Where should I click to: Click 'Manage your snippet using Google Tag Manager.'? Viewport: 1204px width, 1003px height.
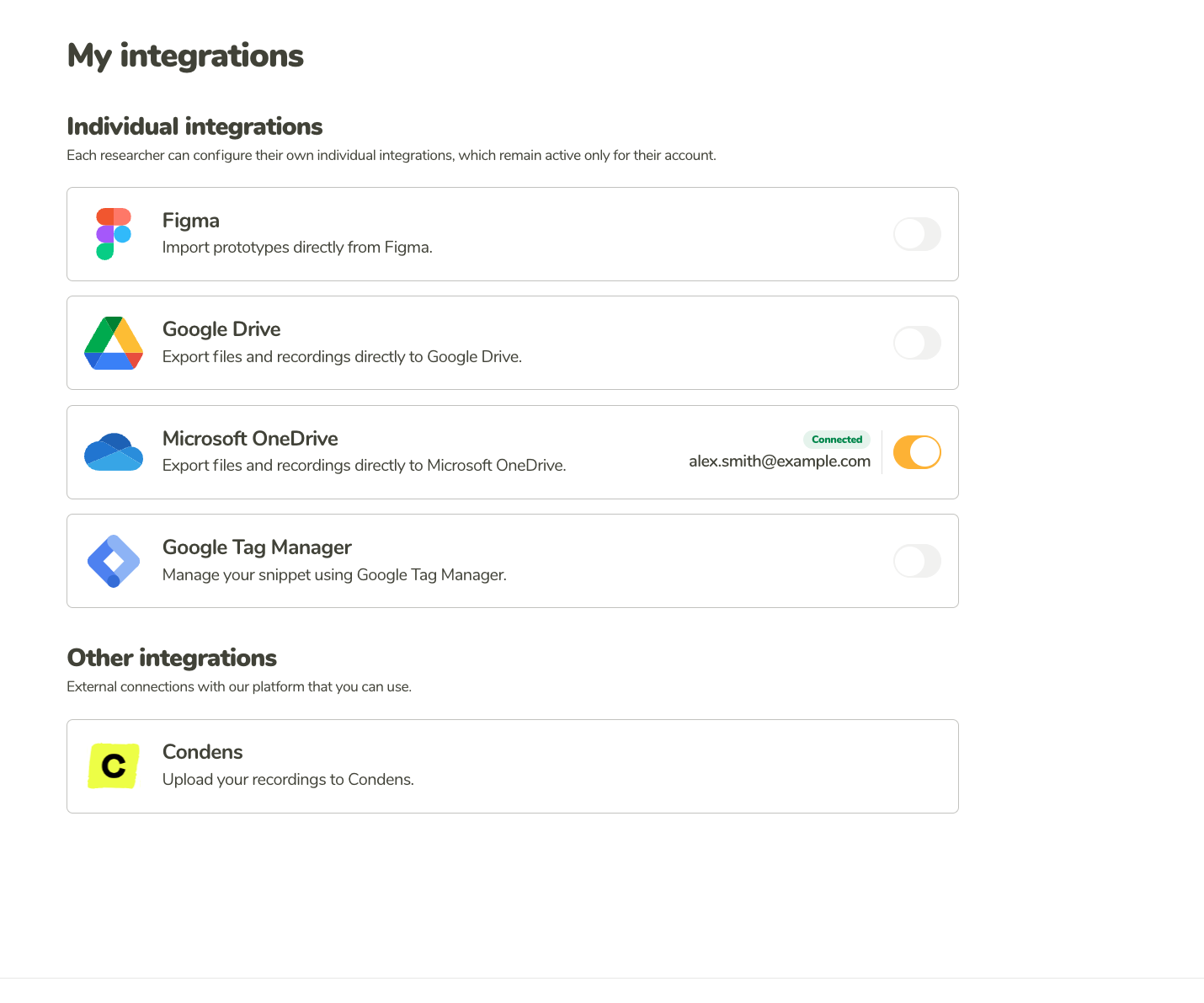click(334, 575)
